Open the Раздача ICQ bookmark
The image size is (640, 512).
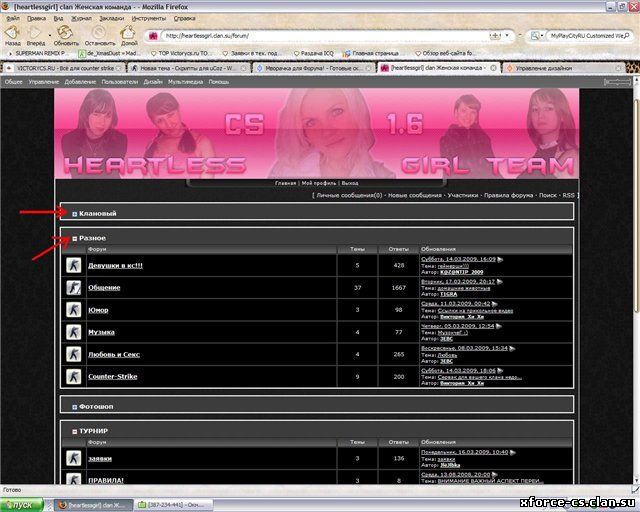click(313, 53)
